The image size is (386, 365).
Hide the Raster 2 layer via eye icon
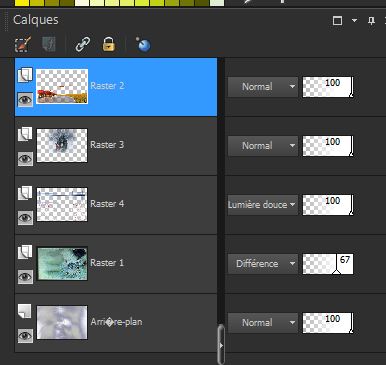click(x=25, y=99)
